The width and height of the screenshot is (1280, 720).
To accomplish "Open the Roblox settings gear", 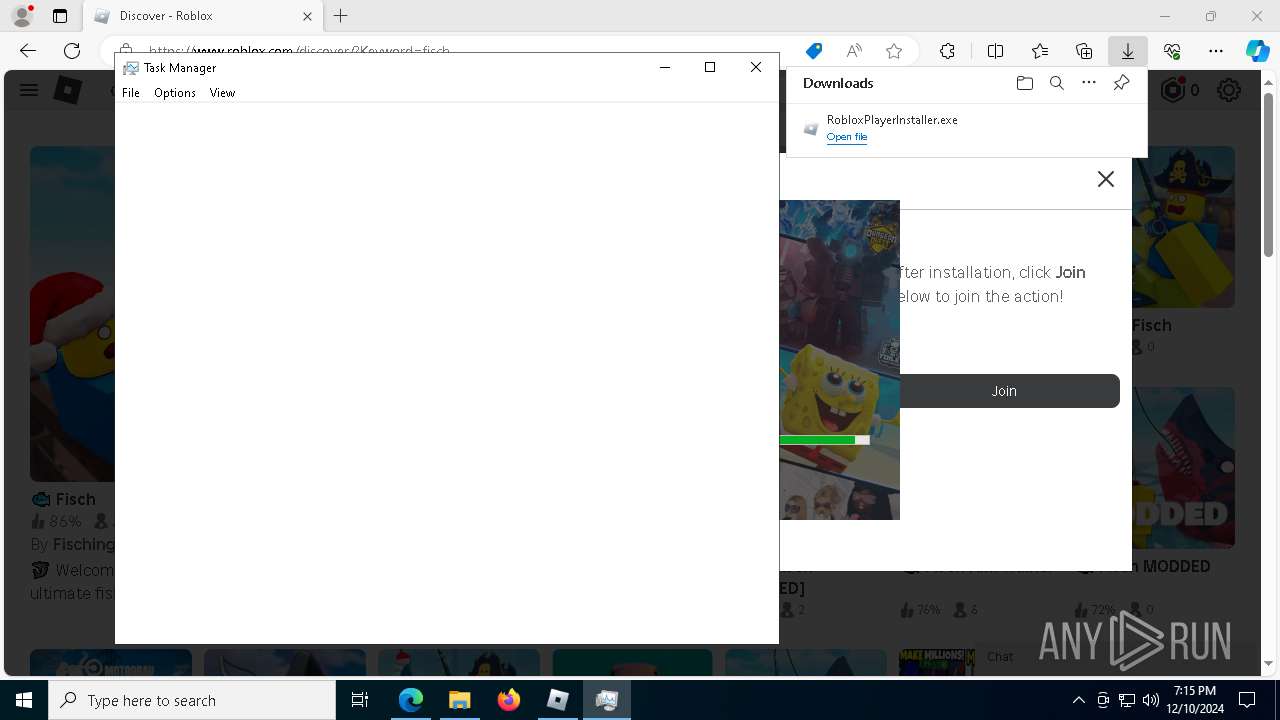I will pyautogui.click(x=1229, y=91).
